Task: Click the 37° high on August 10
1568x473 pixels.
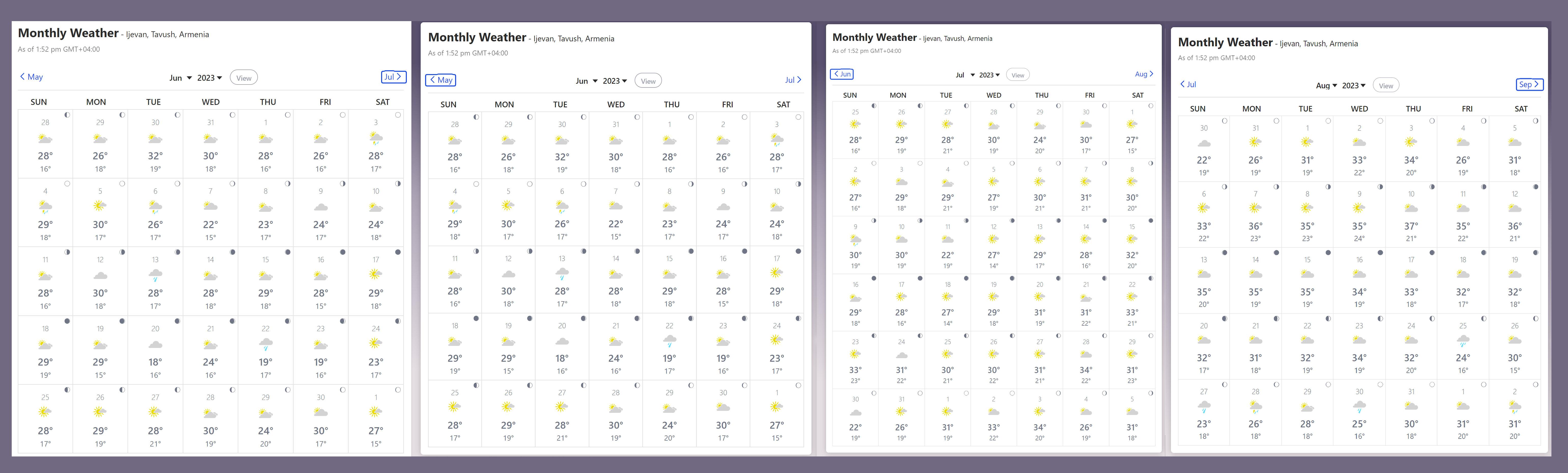Action: coord(1411,227)
